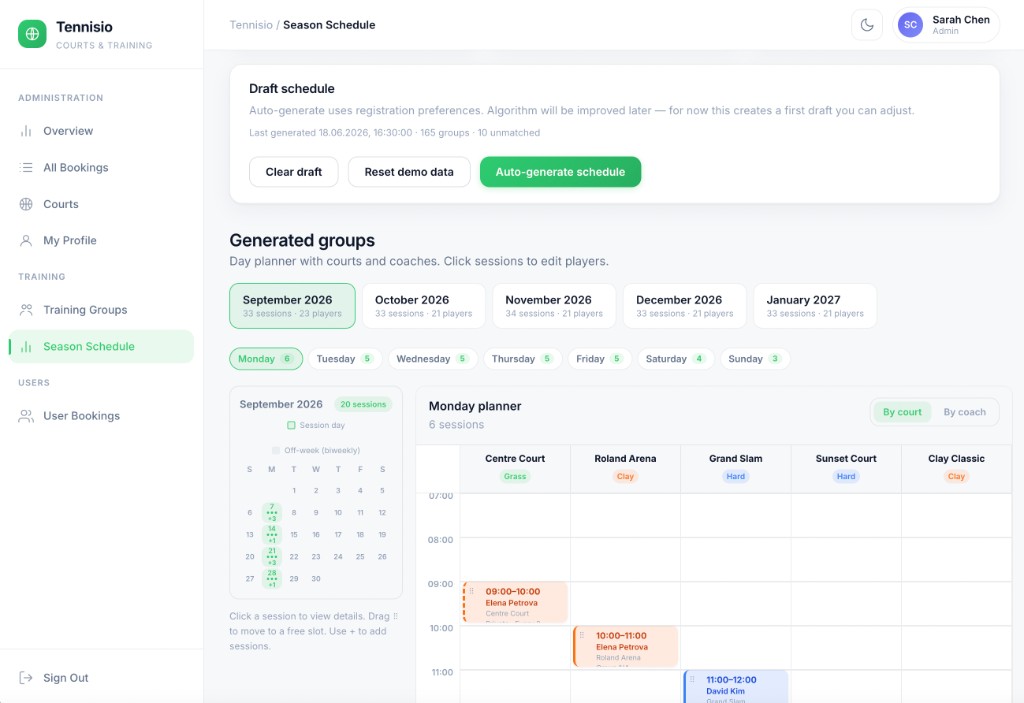This screenshot has width=1024, height=703.
Task: Click the Courts globe icon
Action: click(26, 204)
